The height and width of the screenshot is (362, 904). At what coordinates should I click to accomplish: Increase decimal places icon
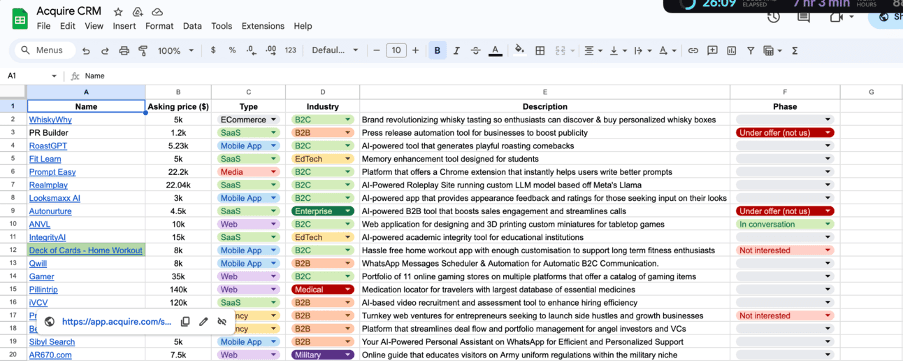coord(271,50)
